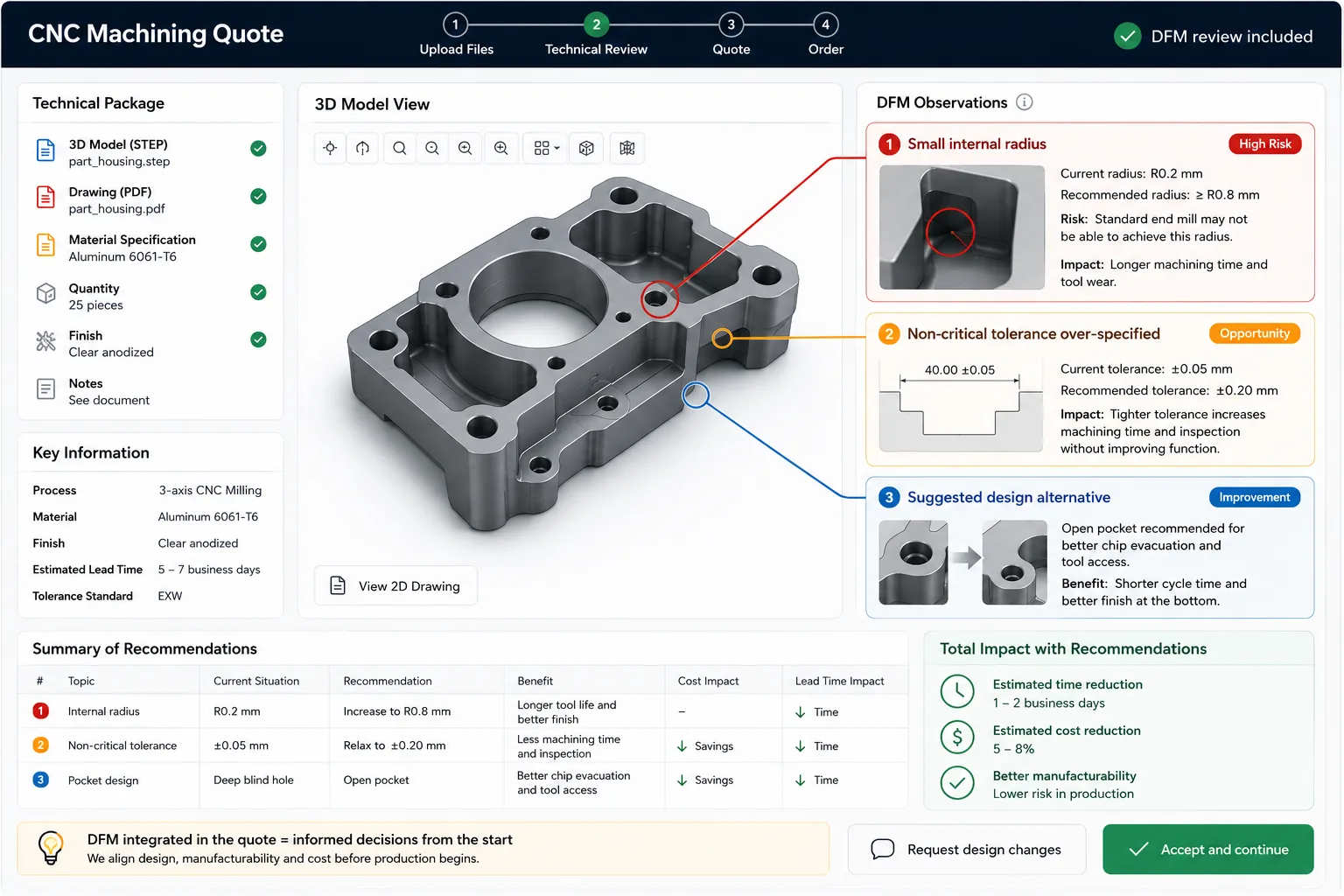Click the plain magnifier zoom-fit icon
Image resolution: width=1344 pixels, height=896 pixels.
400,149
